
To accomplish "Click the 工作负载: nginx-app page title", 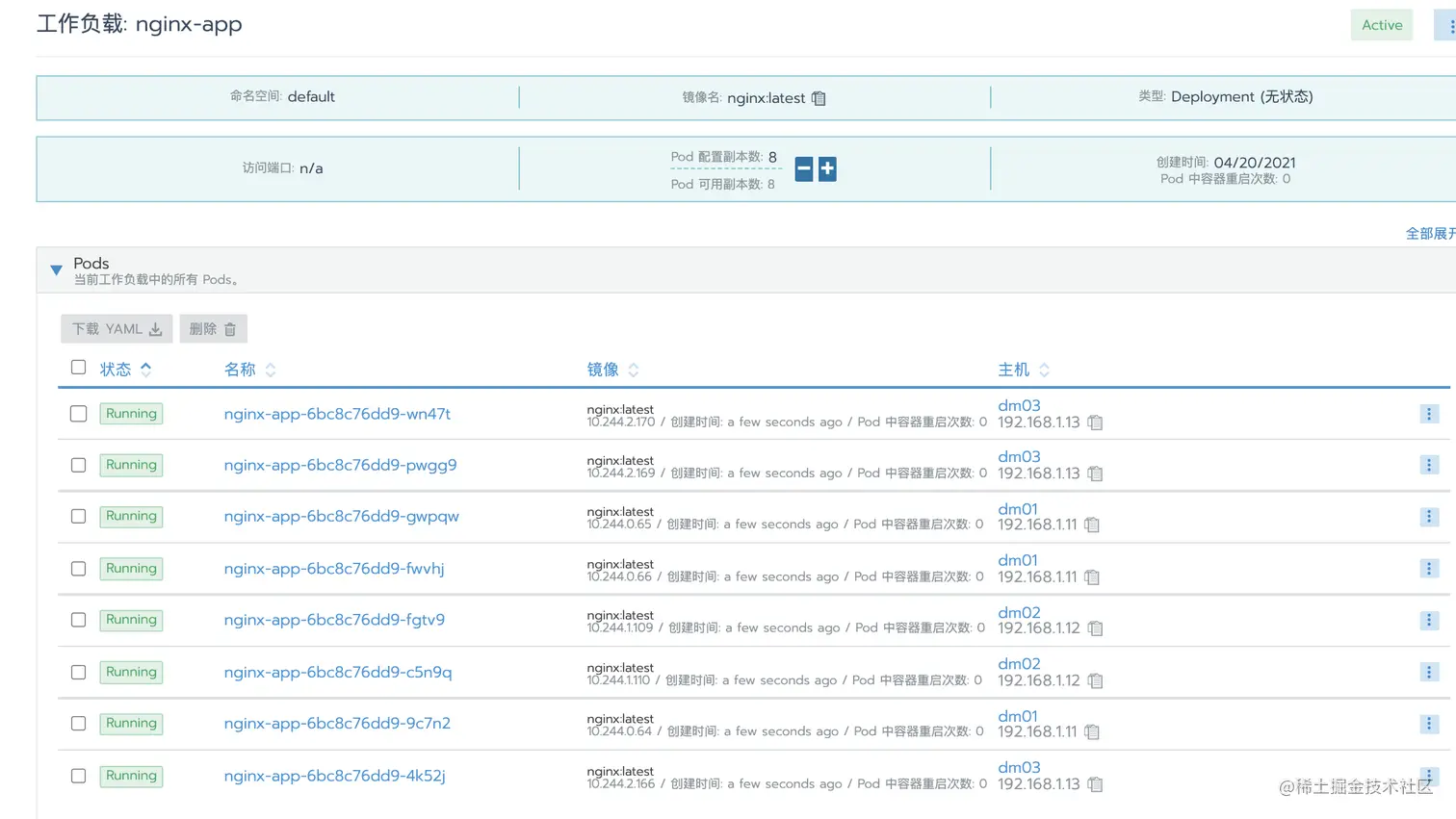I will coord(140,24).
